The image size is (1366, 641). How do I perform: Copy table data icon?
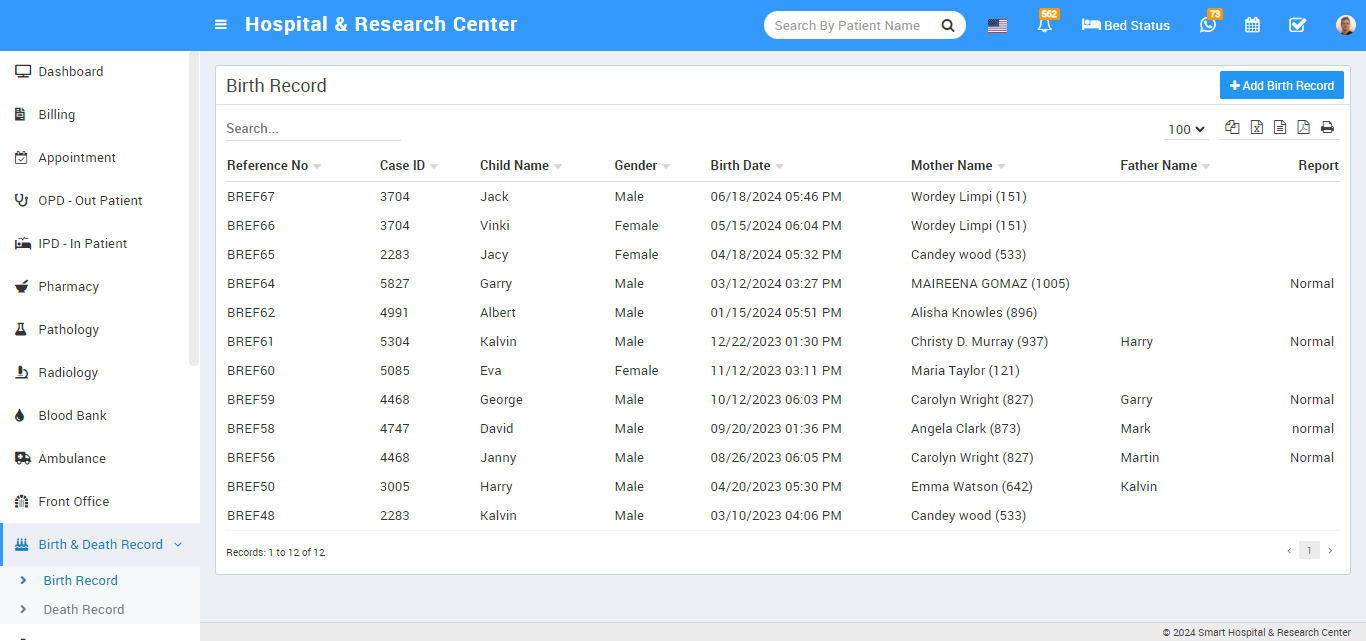click(x=1232, y=128)
